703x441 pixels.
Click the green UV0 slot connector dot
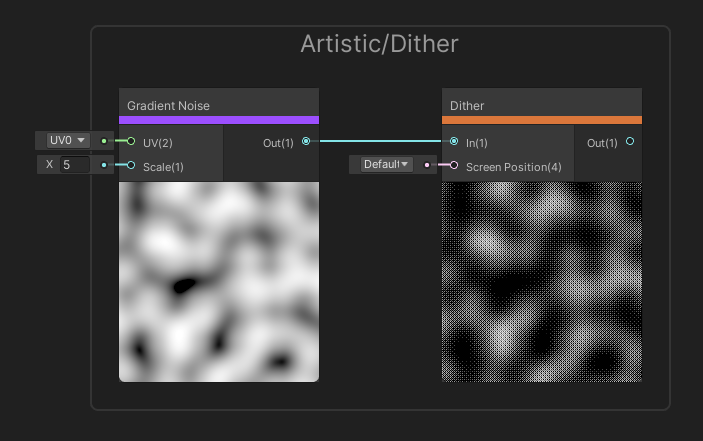coord(104,141)
